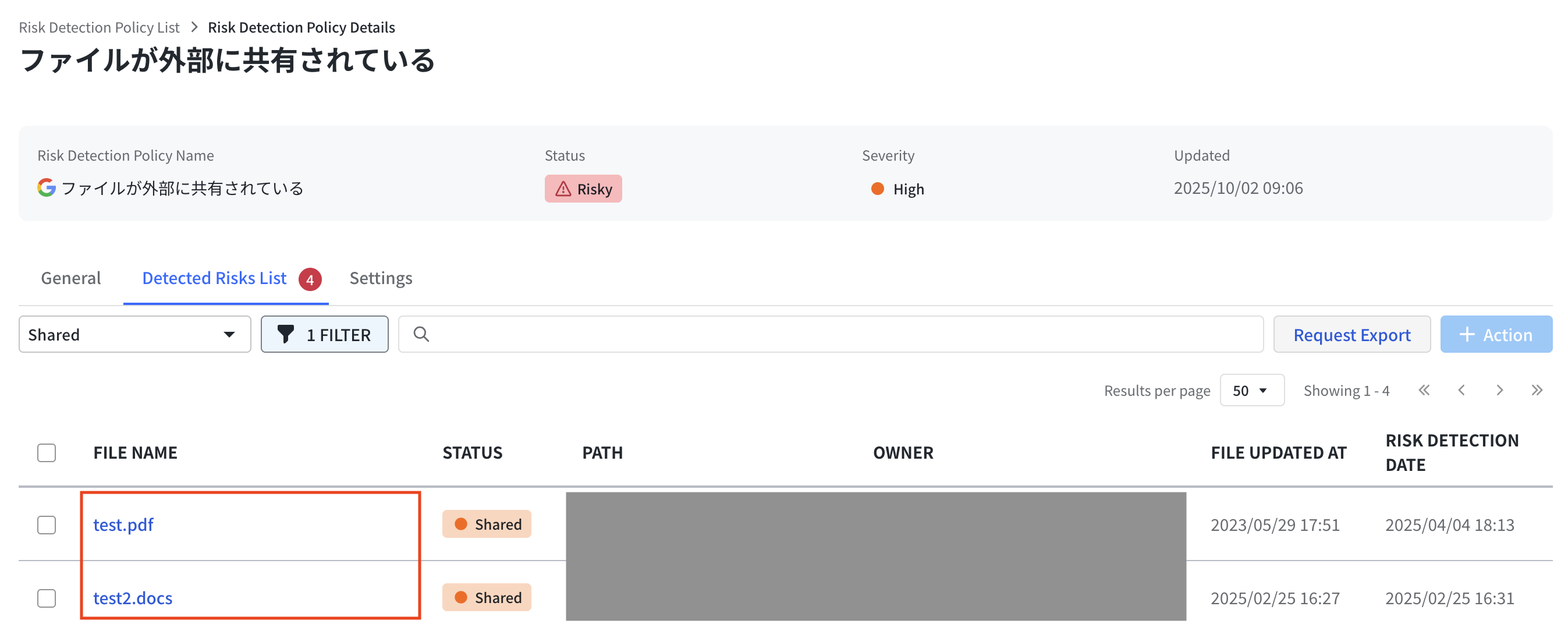Open the 1 FILTER button

[x=324, y=334]
